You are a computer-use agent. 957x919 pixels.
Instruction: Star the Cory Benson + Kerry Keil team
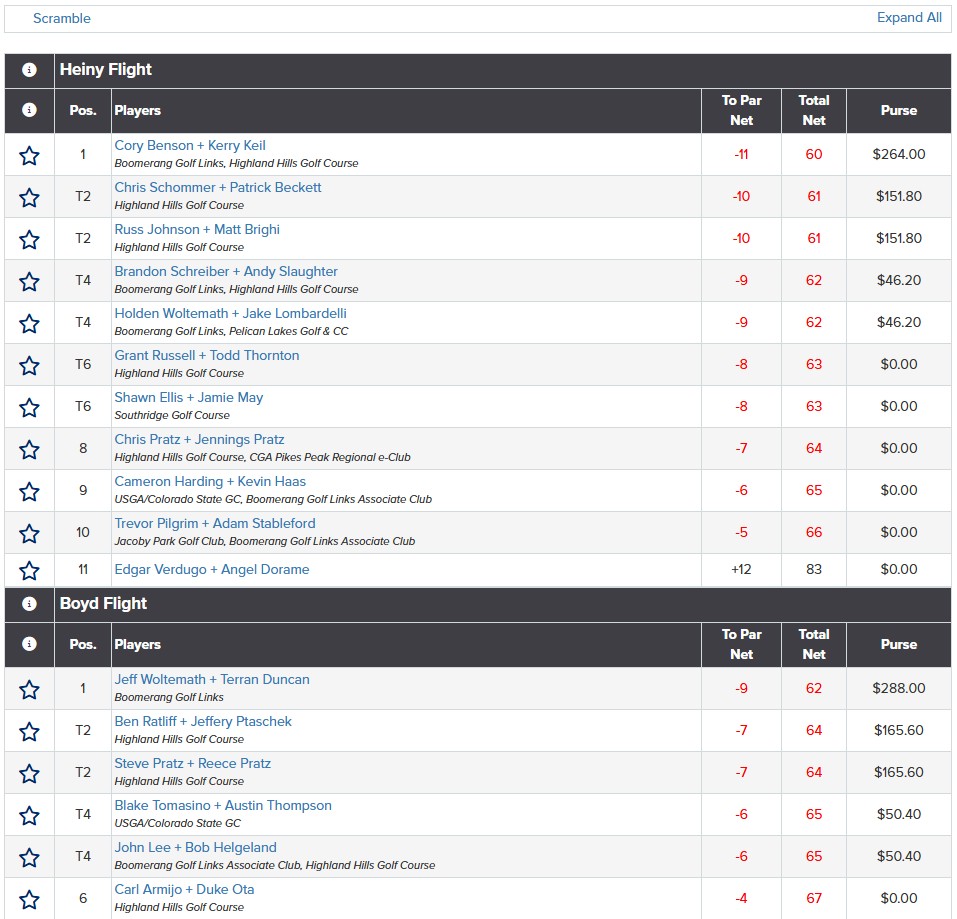point(29,156)
